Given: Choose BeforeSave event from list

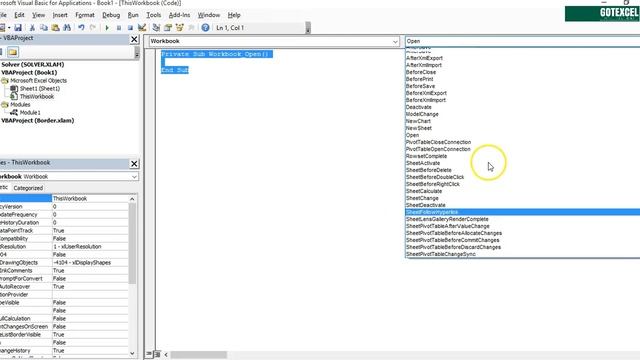Looking at the screenshot, I should (420, 86).
